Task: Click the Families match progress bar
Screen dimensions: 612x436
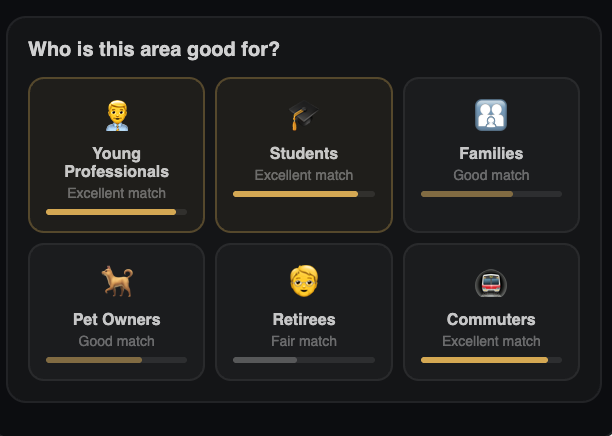Action: [491, 194]
